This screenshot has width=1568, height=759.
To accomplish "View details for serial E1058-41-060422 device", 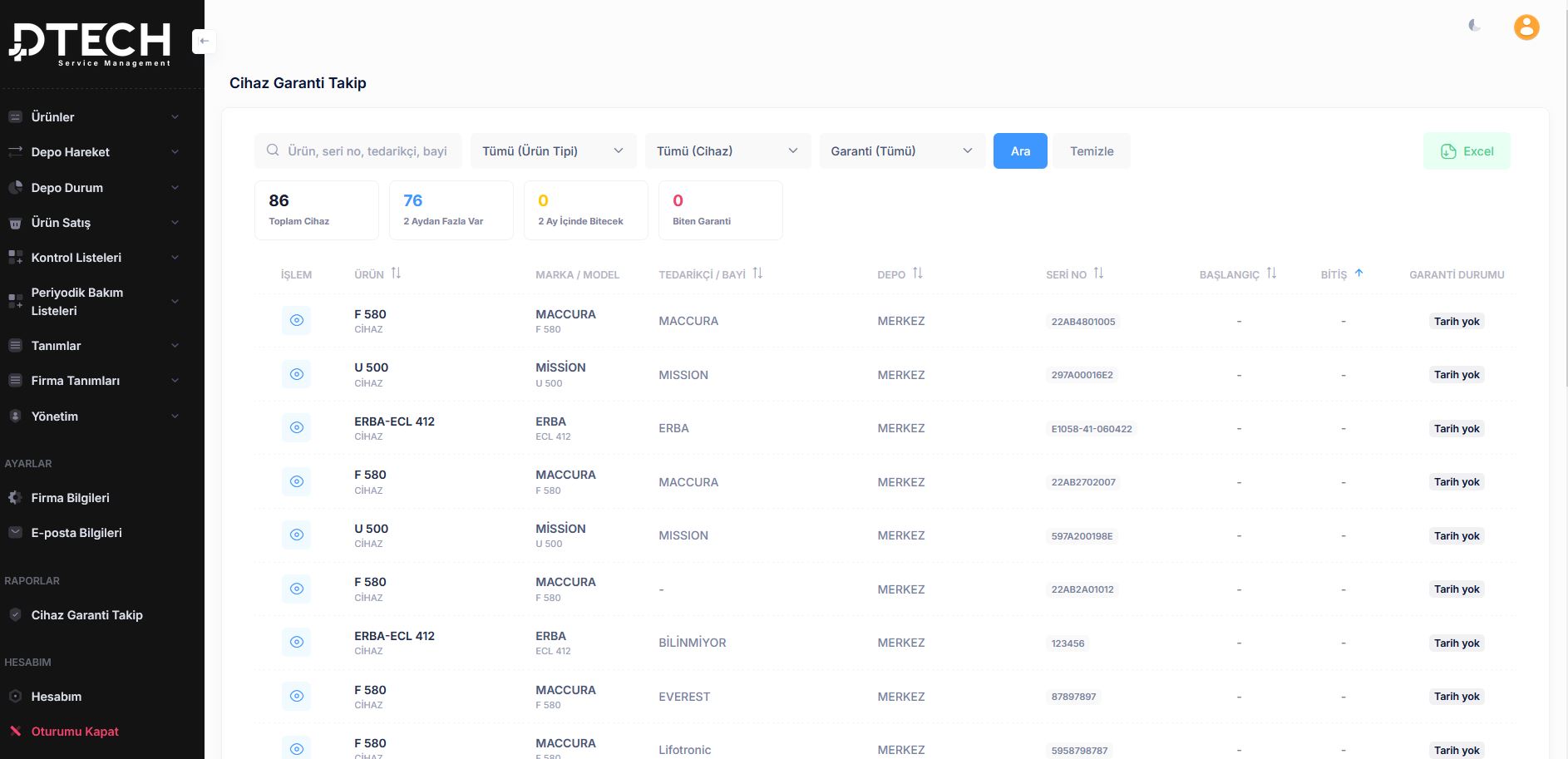I will coord(297,428).
